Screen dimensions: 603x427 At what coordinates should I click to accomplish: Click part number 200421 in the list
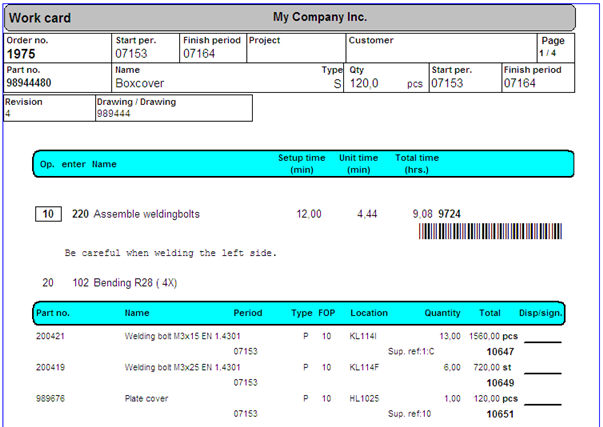[x=51, y=337]
